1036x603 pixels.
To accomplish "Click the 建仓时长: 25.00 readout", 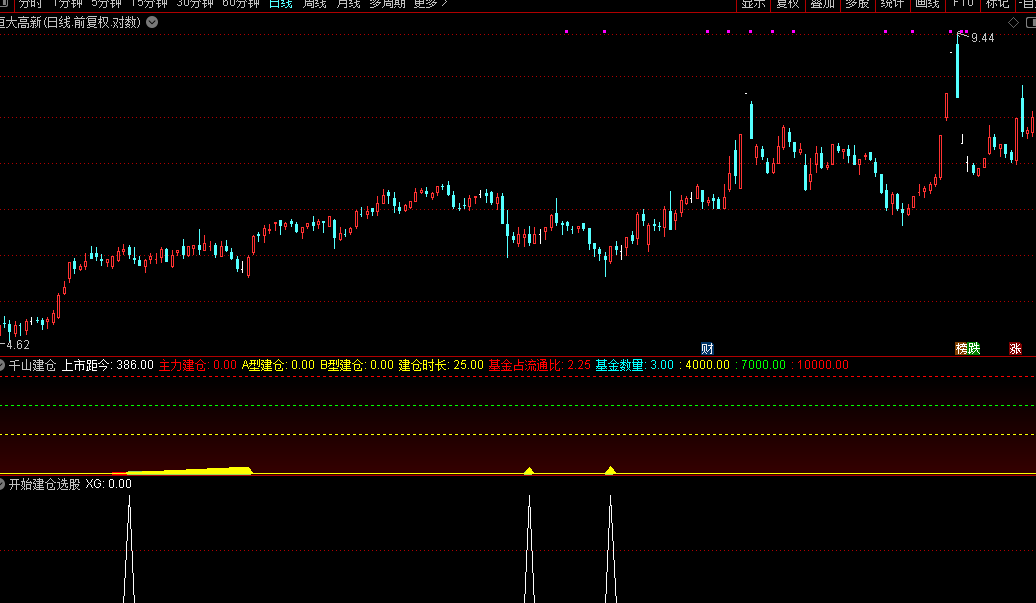I will tap(441, 365).
